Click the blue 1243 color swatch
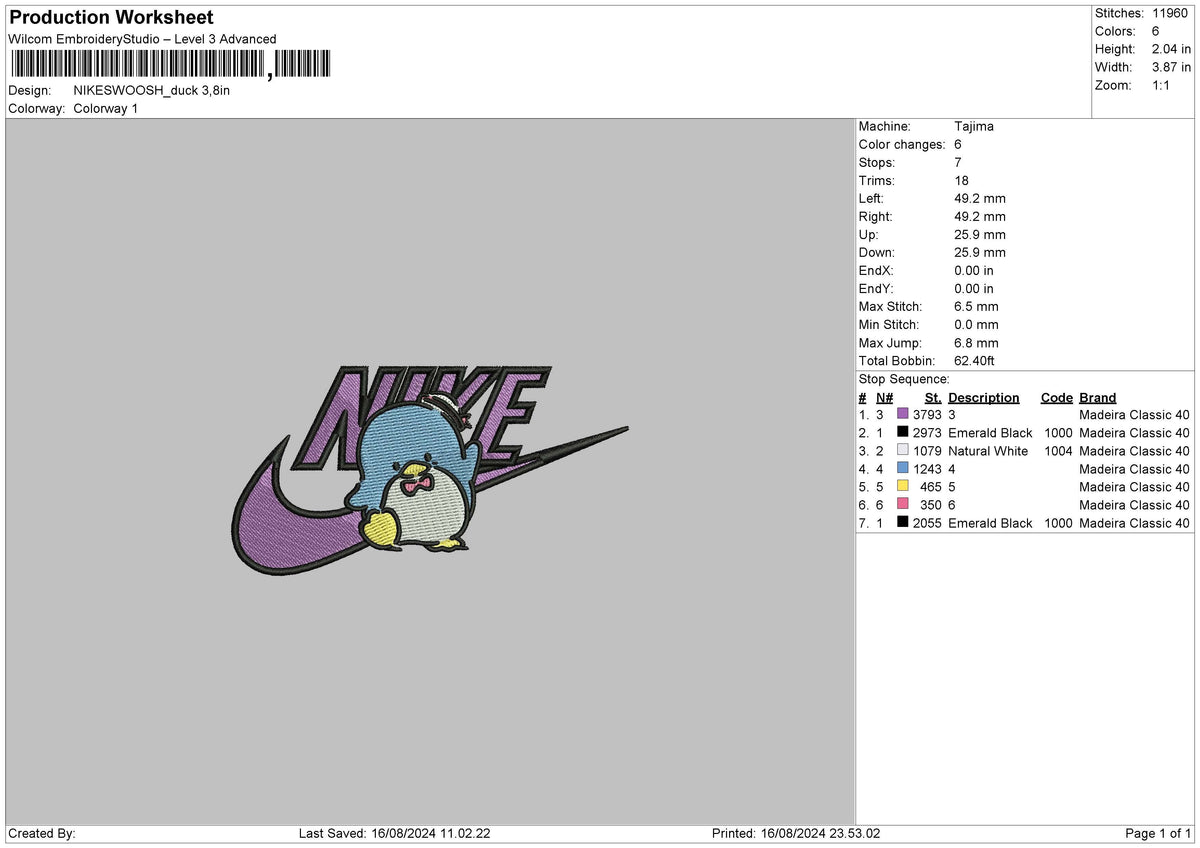Viewport: 1200px width, 848px height. click(x=903, y=468)
